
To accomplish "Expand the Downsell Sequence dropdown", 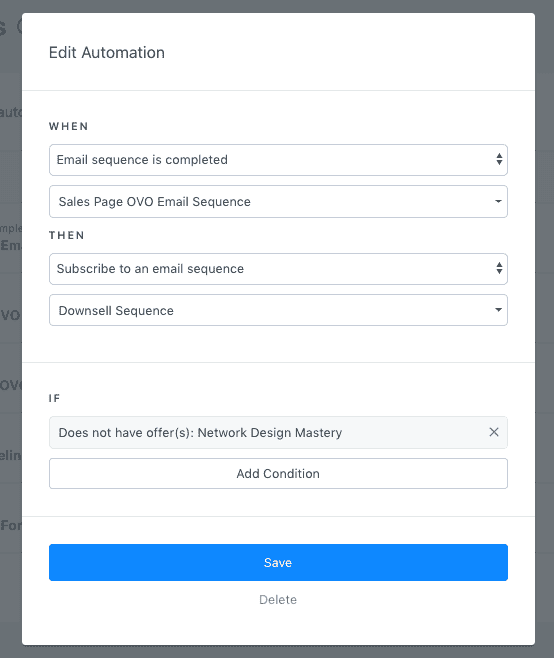I will click(x=278, y=310).
